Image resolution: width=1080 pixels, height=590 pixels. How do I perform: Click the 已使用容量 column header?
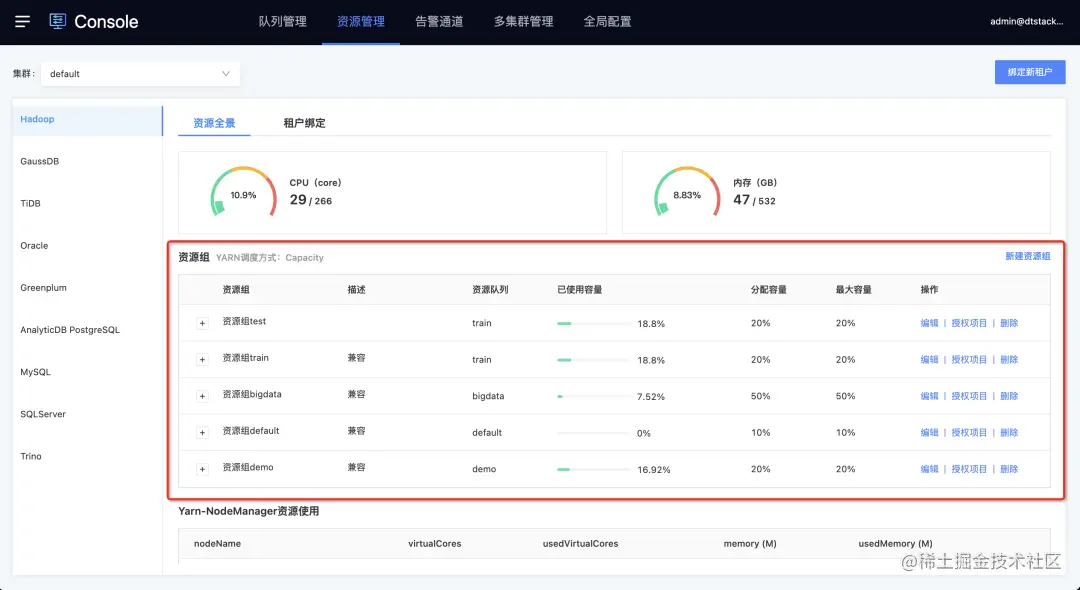(580, 290)
